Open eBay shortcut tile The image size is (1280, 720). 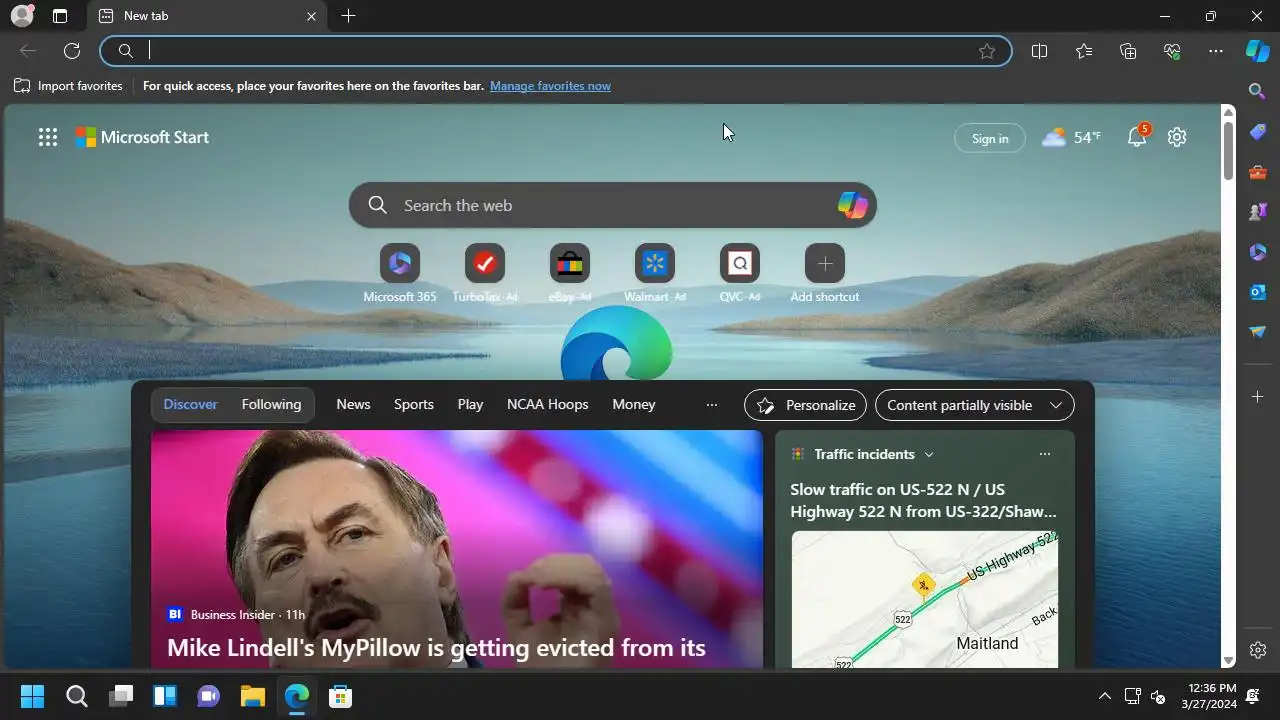point(570,274)
